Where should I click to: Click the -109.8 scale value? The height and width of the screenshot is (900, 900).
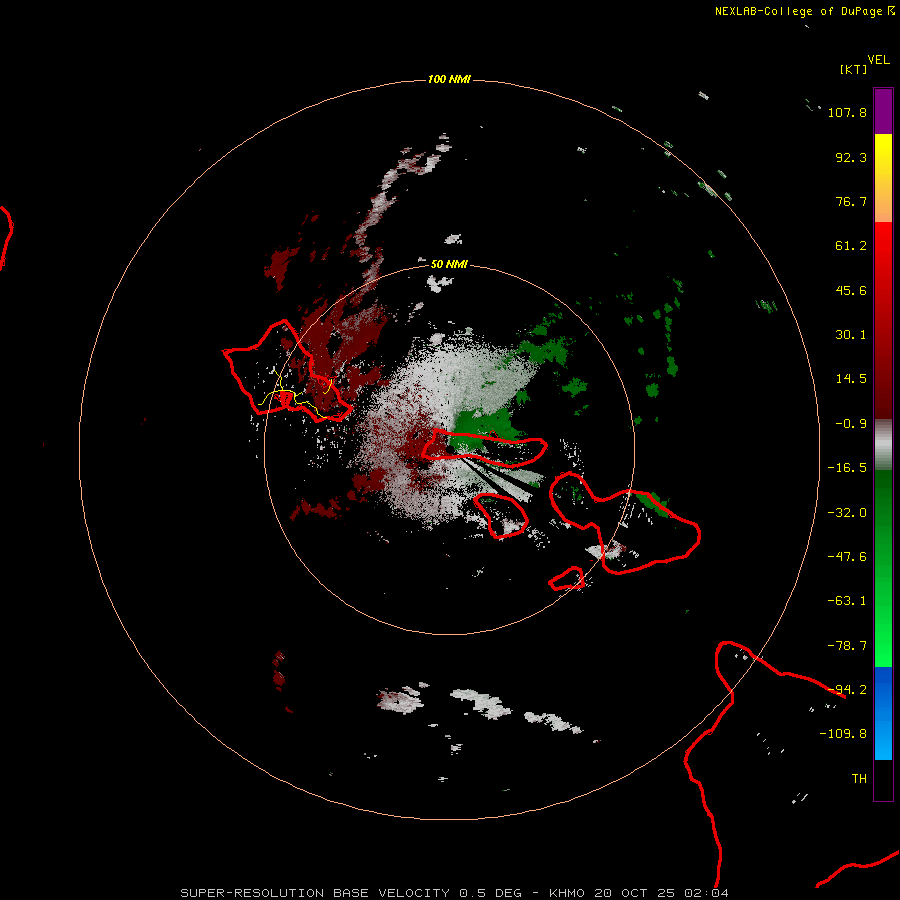tap(843, 734)
